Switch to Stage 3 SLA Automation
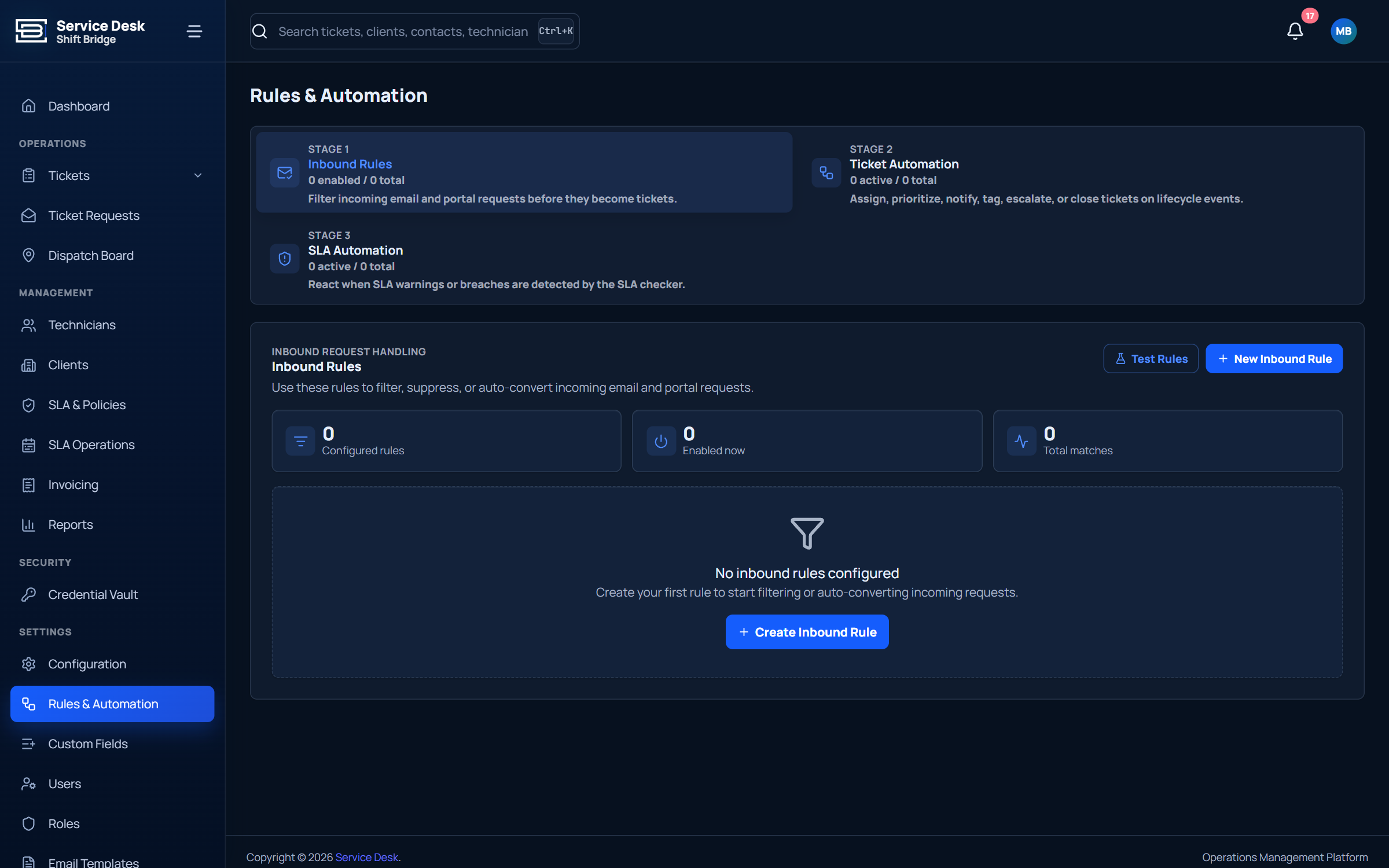Image resolution: width=1389 pixels, height=868 pixels. [524, 259]
